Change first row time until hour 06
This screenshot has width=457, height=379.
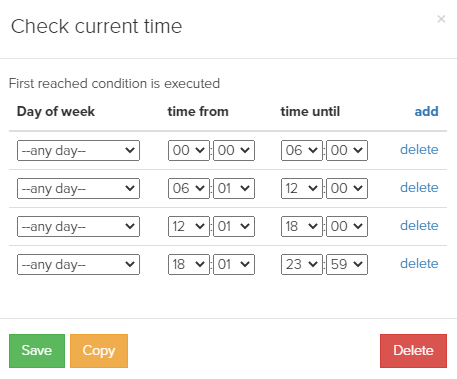[302, 150]
